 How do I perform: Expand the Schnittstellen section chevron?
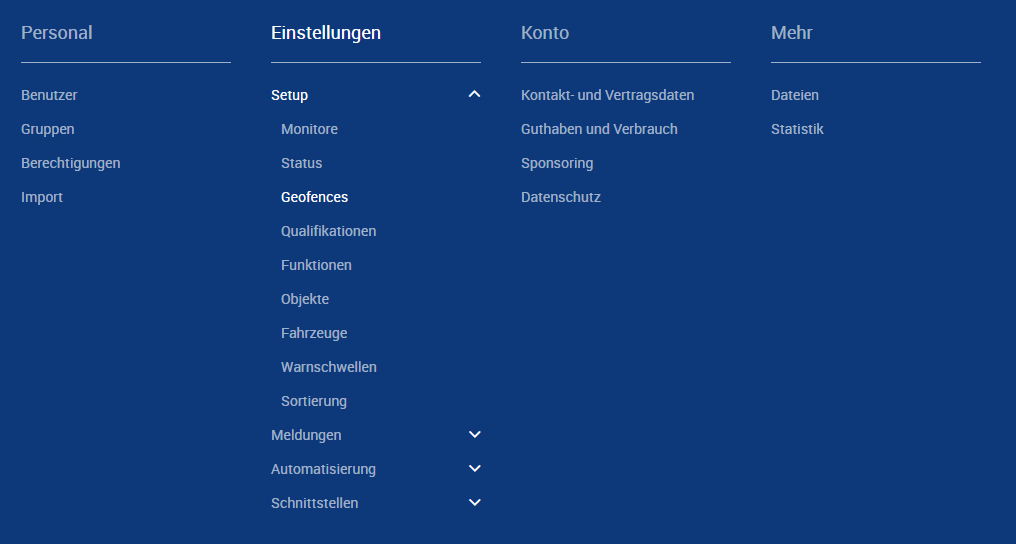pos(475,503)
